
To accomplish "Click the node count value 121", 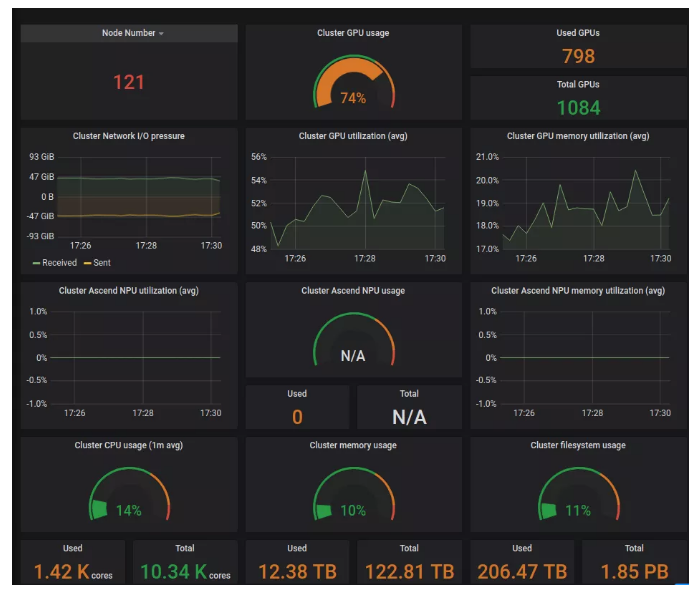I will 129,82.
